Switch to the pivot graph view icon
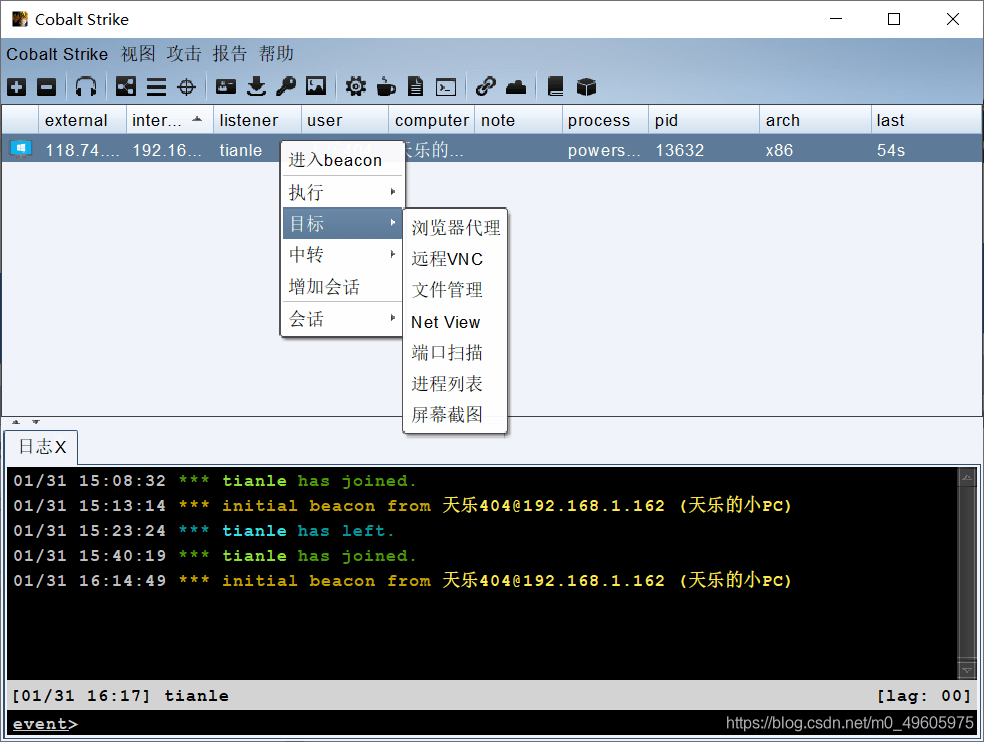The width and height of the screenshot is (984, 742). pyautogui.click(x=126, y=87)
